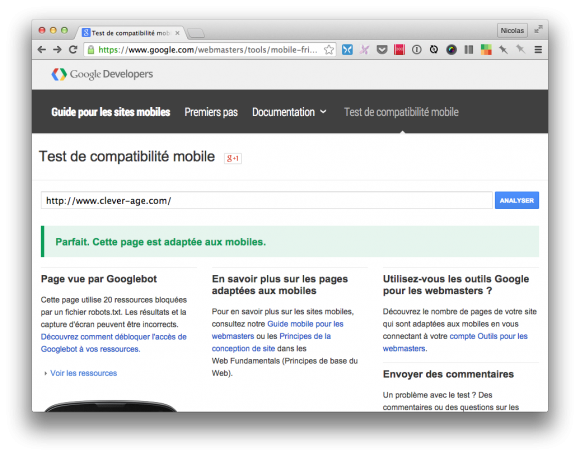Go back using the browser back arrow
The width and height of the screenshot is (580, 456).
click(42, 50)
